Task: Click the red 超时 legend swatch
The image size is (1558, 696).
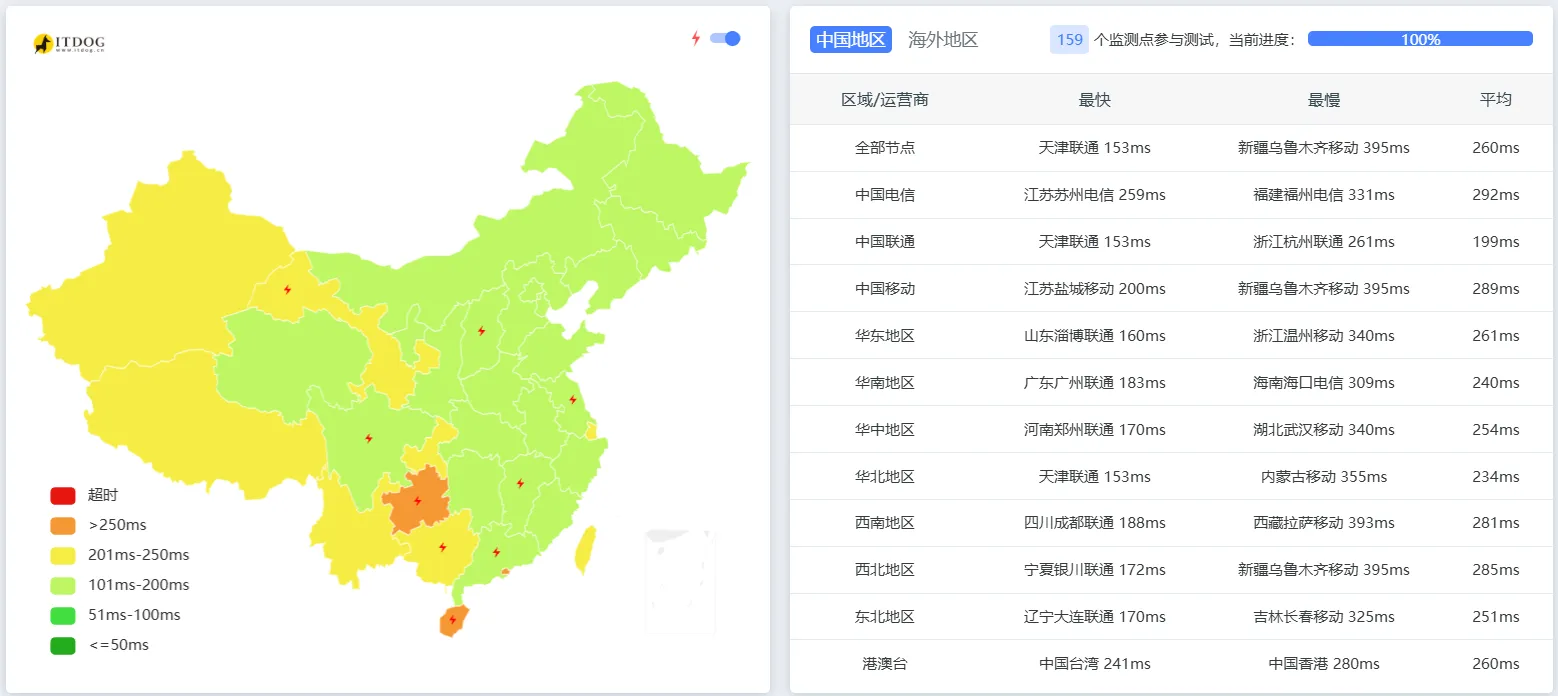Action: (x=62, y=495)
